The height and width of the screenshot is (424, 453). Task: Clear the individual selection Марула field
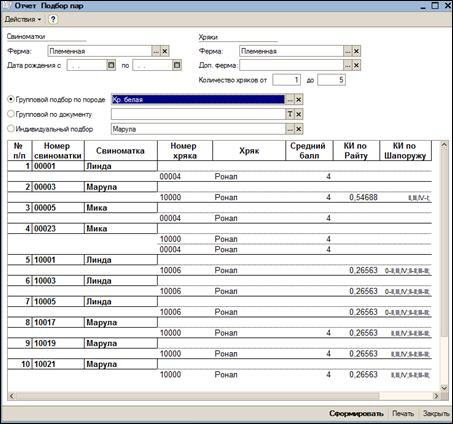coord(299,129)
